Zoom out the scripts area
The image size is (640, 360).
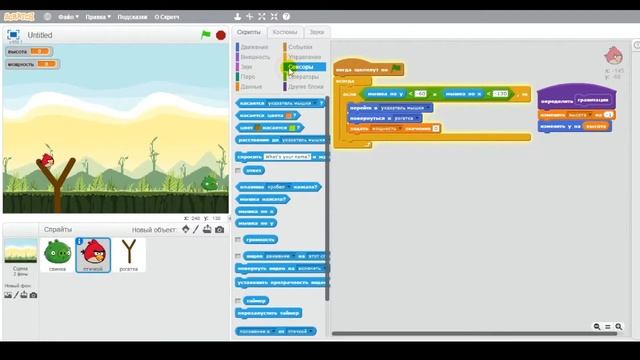[x=597, y=327]
